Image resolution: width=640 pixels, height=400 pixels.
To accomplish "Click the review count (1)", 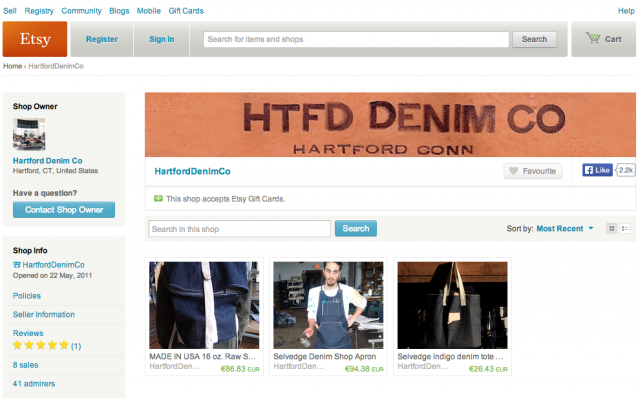I will 76,346.
